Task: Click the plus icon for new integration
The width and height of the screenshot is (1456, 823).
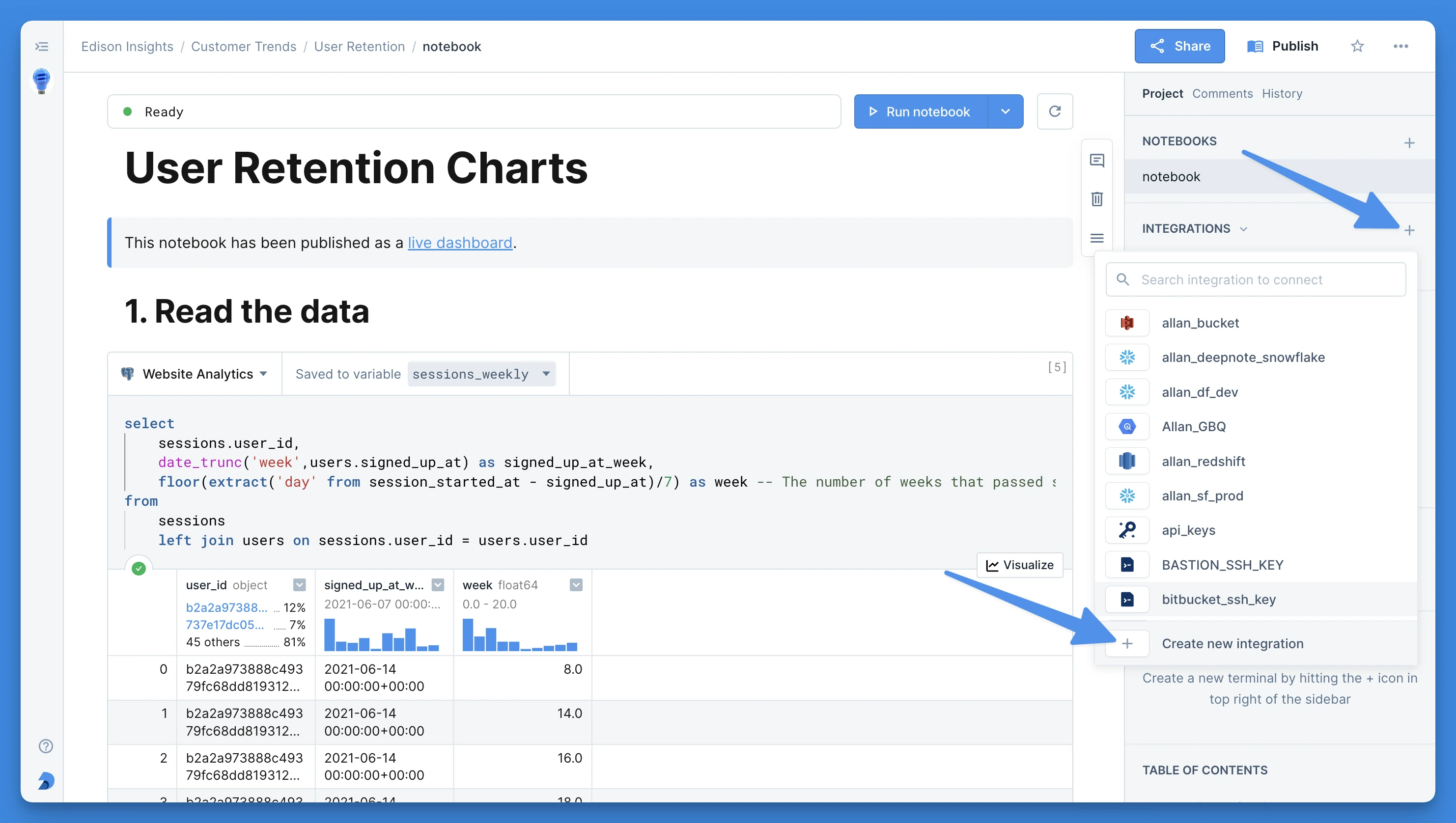Action: (1127, 643)
